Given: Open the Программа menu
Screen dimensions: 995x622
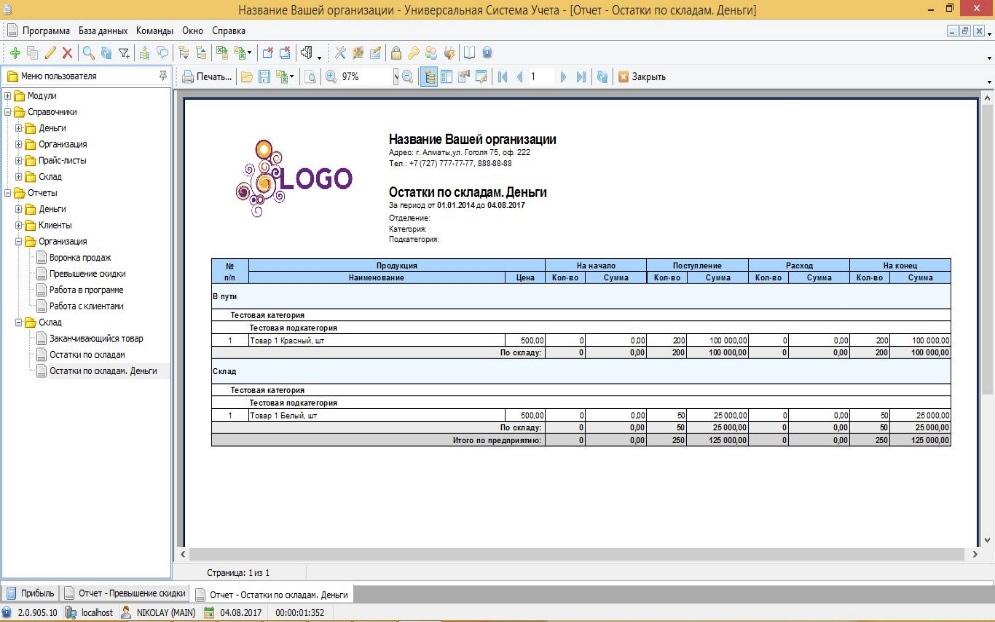Looking at the screenshot, I should (46, 30).
